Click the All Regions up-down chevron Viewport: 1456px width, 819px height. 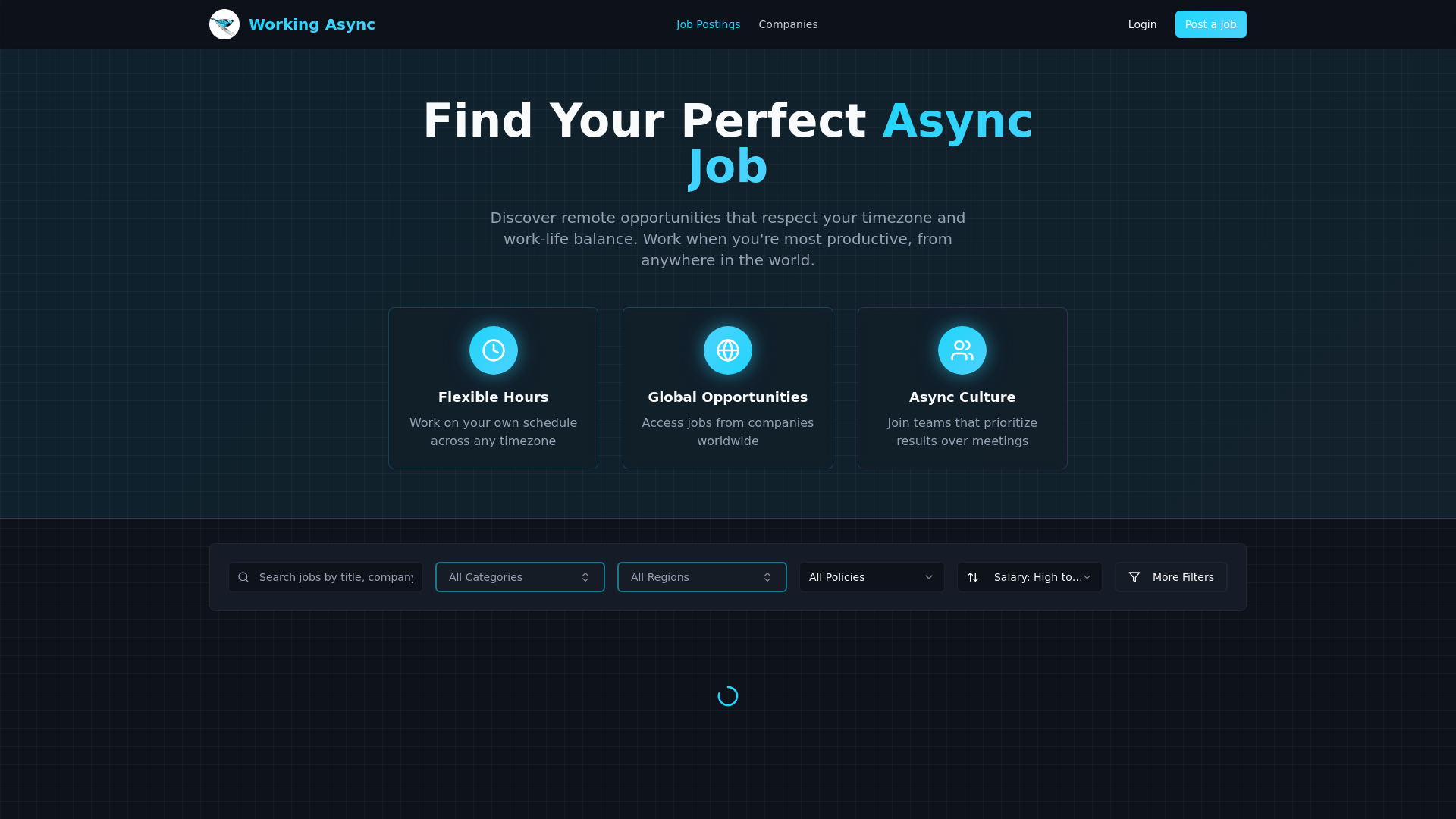(767, 577)
